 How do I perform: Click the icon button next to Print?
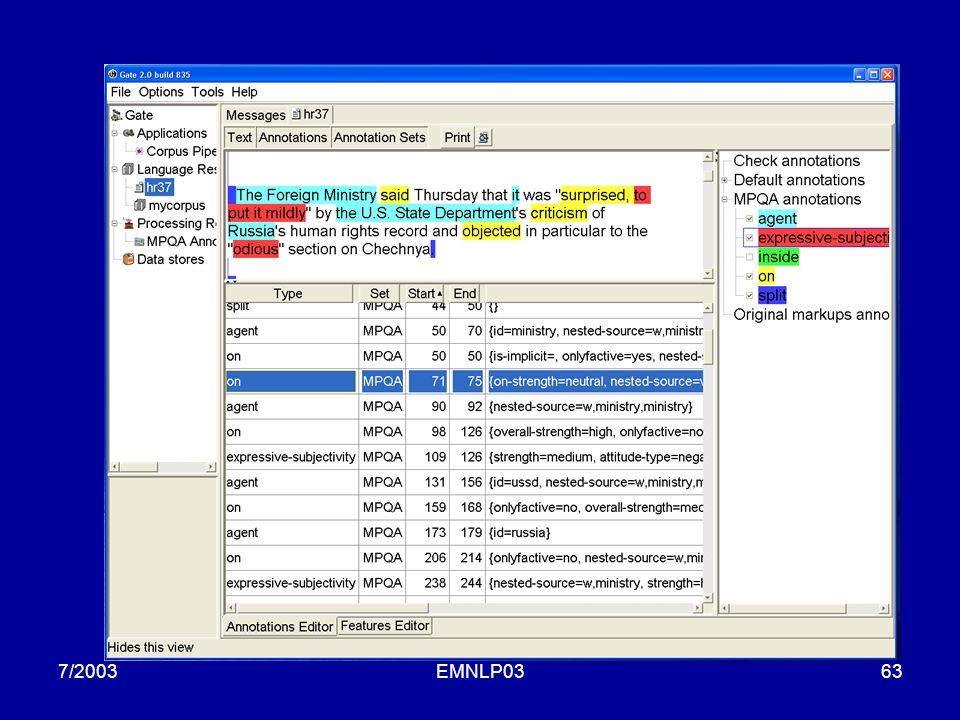pos(484,138)
